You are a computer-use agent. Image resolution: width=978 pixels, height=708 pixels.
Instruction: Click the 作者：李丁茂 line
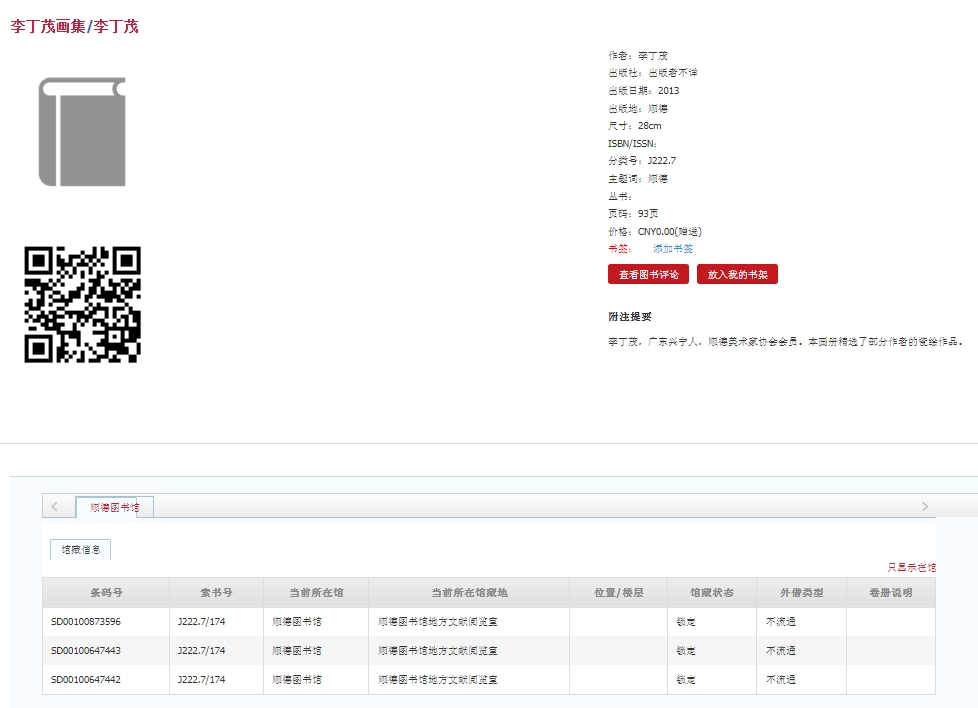click(638, 56)
